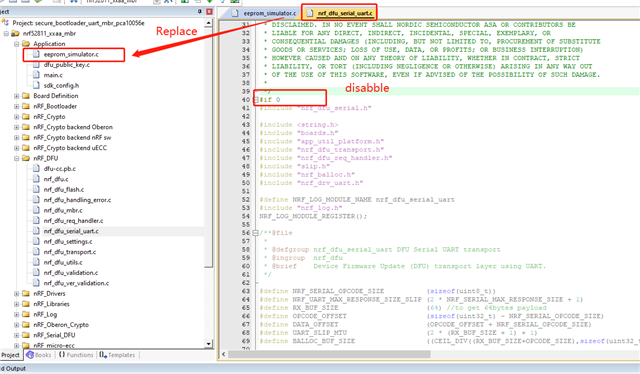
Task: Select highlighted nrf_dfu_serial_uart.c tree entry
Action: [71, 231]
